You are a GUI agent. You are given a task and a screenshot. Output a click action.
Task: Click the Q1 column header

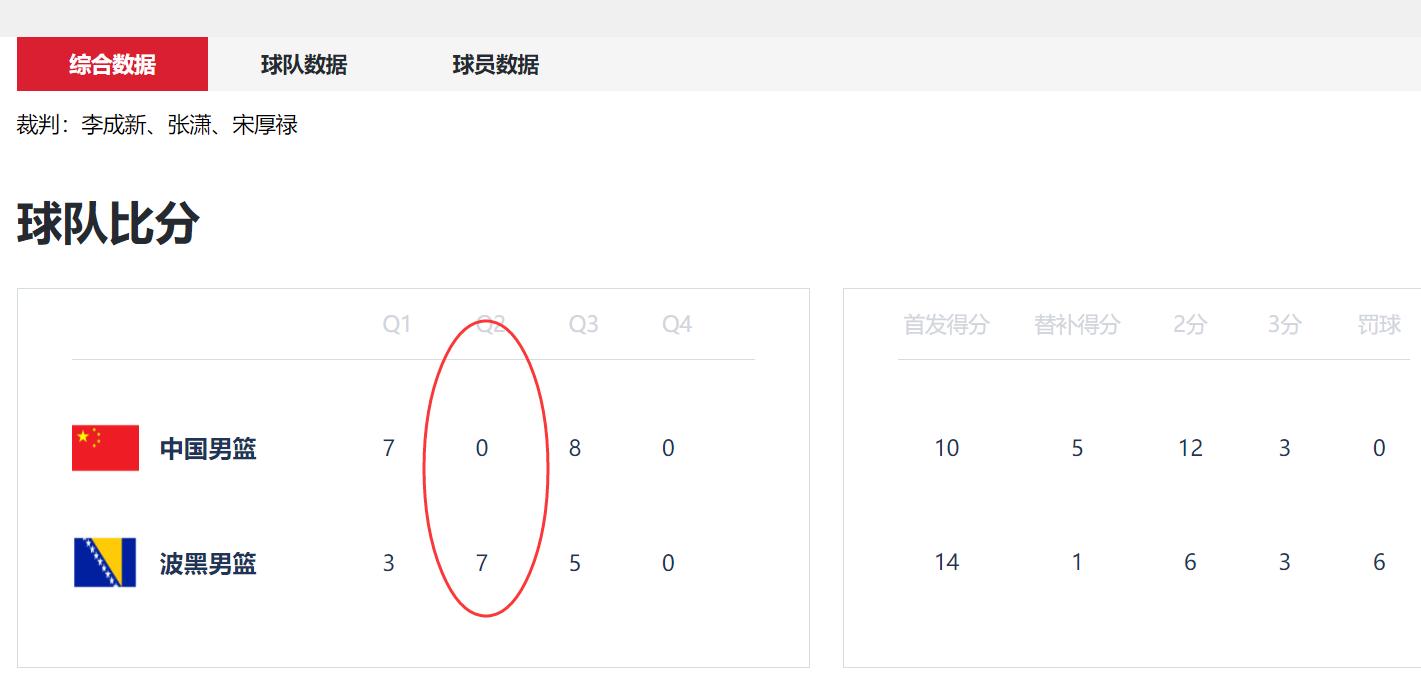[x=397, y=324]
